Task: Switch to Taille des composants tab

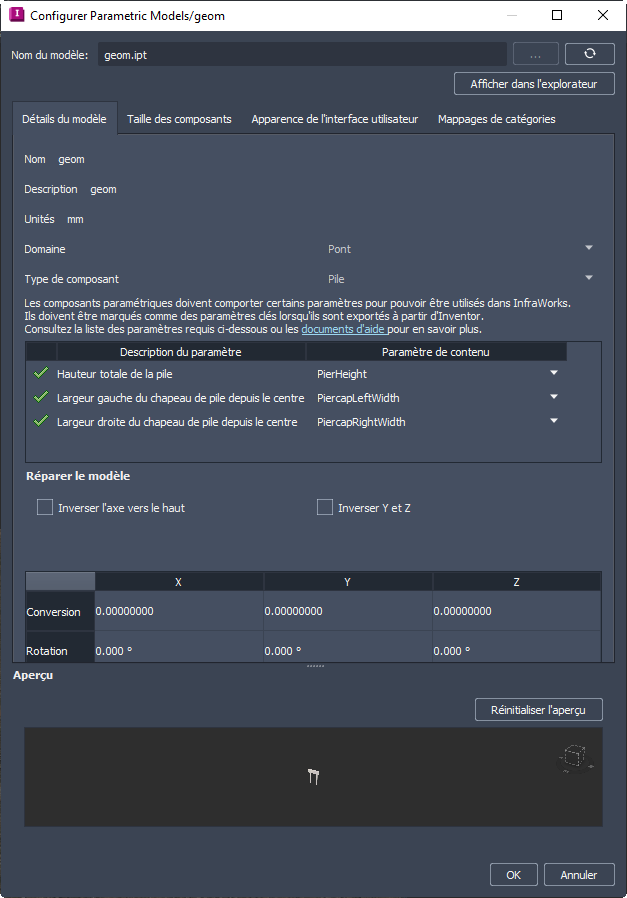Action: [x=179, y=119]
